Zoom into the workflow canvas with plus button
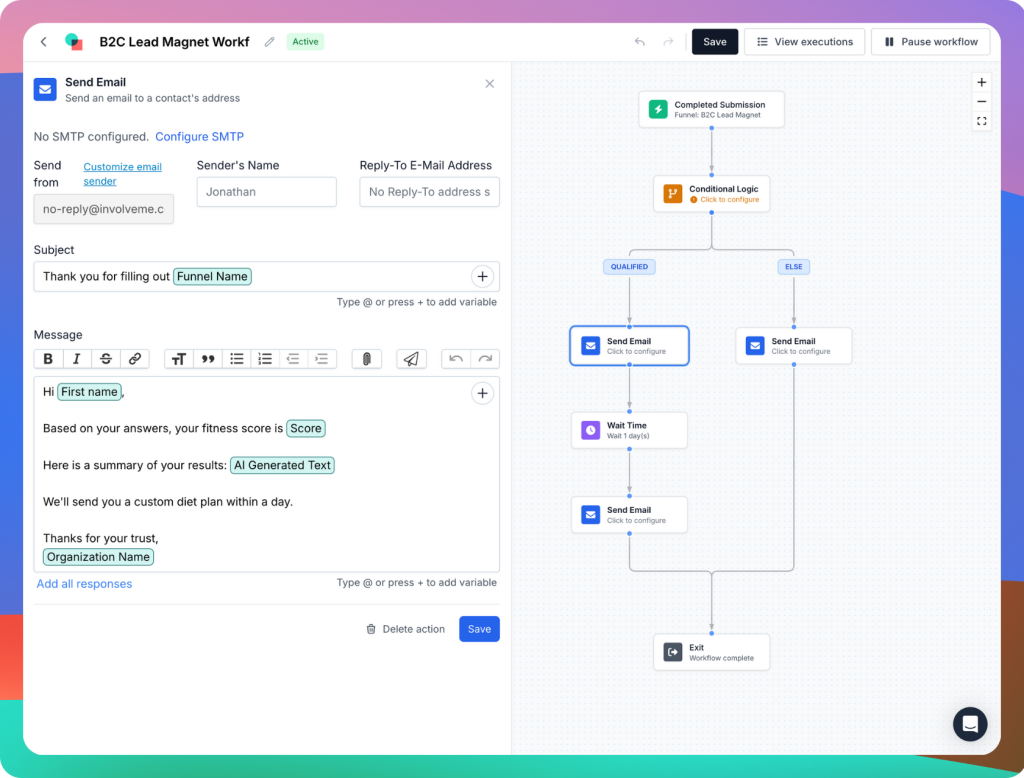1024x778 pixels. coord(981,82)
